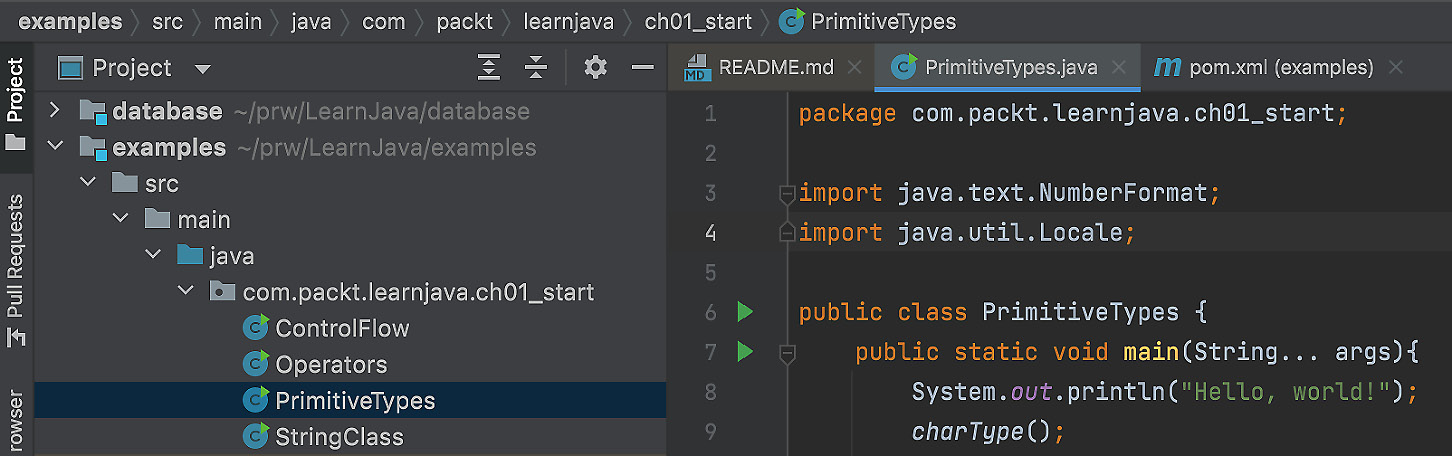Image resolution: width=1452 pixels, height=456 pixels.
Task: Open Project panel settings gear
Action: coord(596,68)
